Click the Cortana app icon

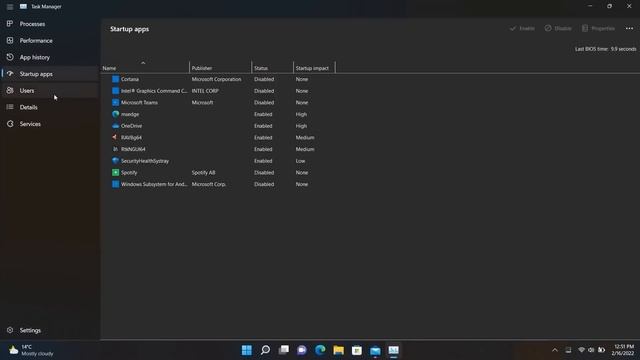click(116, 79)
